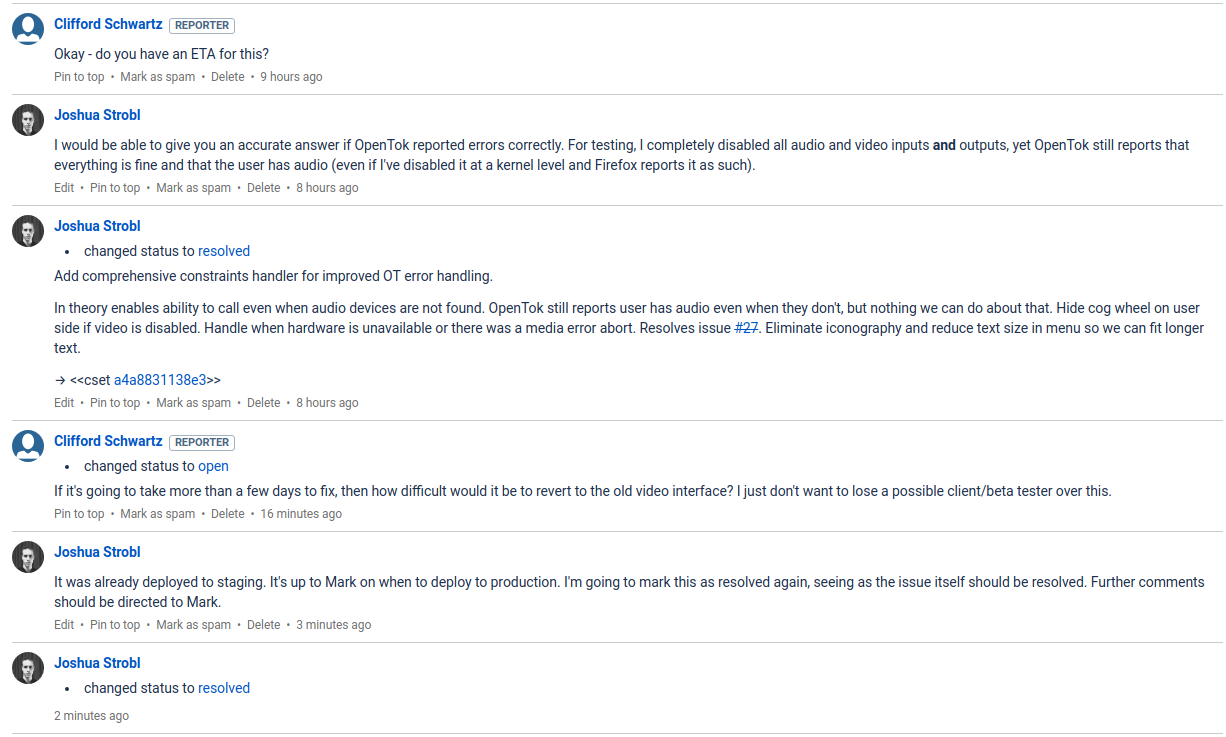This screenshot has height=737, width=1226.
Task: Click the '8 hours ago' timestamp on OpenTok comment
Action: click(327, 188)
